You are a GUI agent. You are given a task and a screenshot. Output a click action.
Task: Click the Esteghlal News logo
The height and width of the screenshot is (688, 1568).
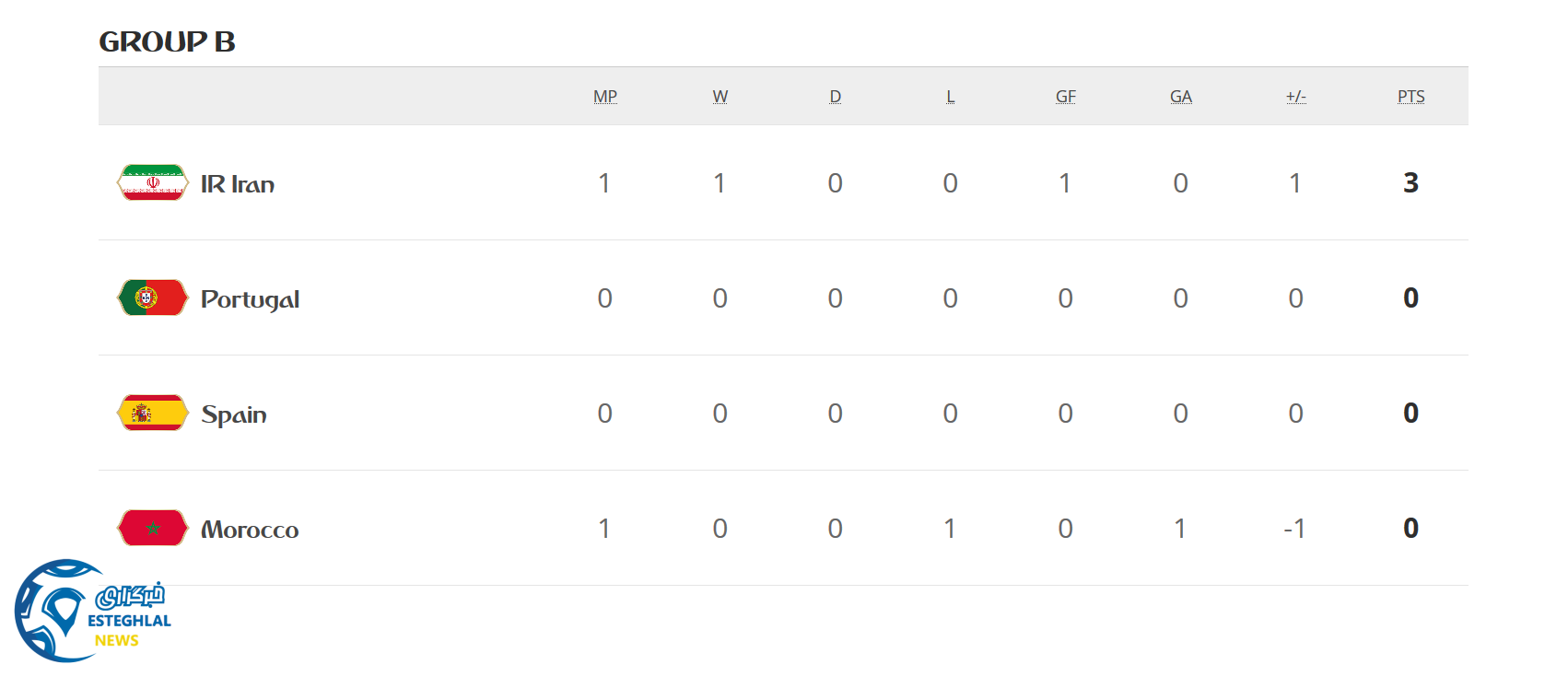92,611
